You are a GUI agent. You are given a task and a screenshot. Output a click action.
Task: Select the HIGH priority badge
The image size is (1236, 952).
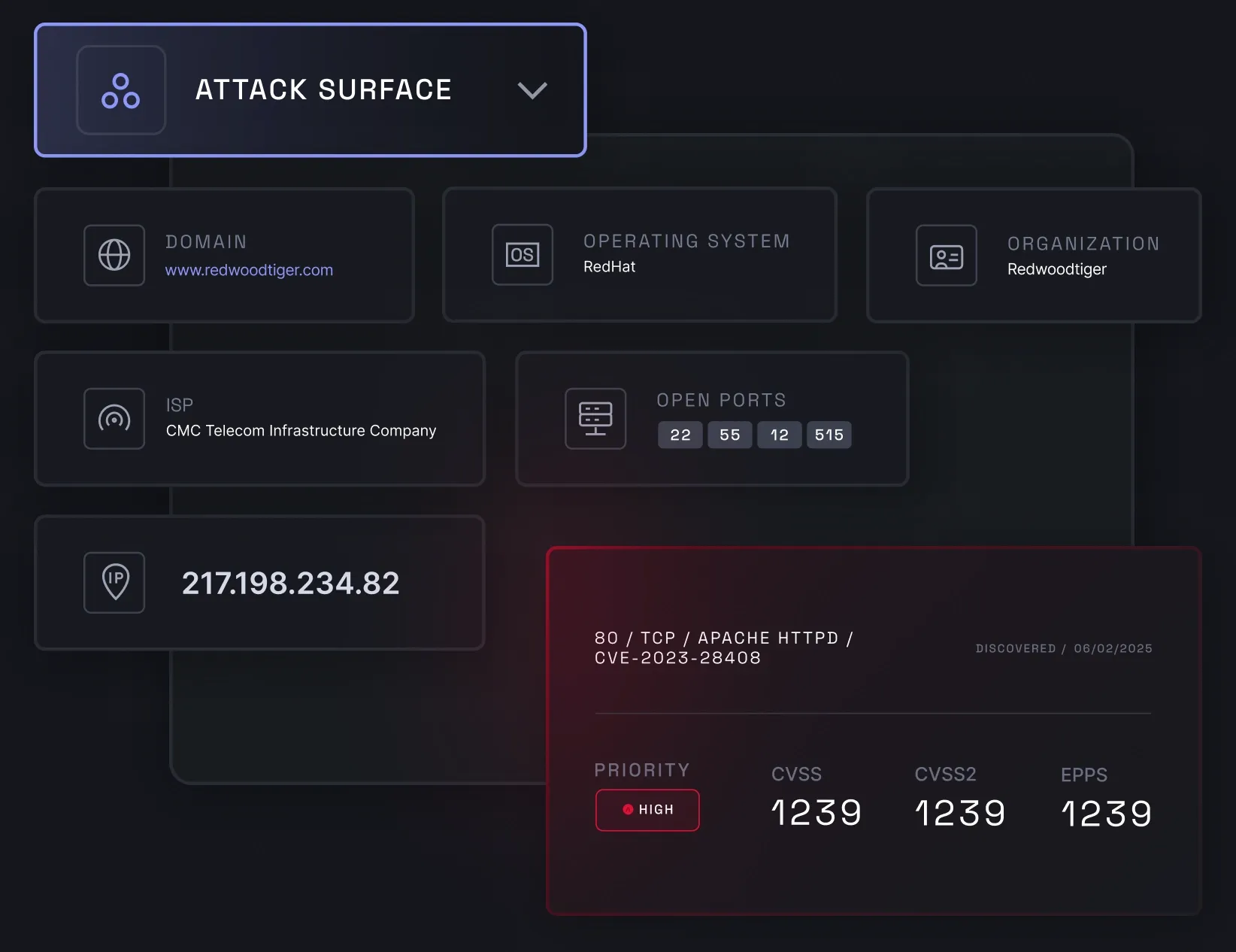tap(647, 810)
